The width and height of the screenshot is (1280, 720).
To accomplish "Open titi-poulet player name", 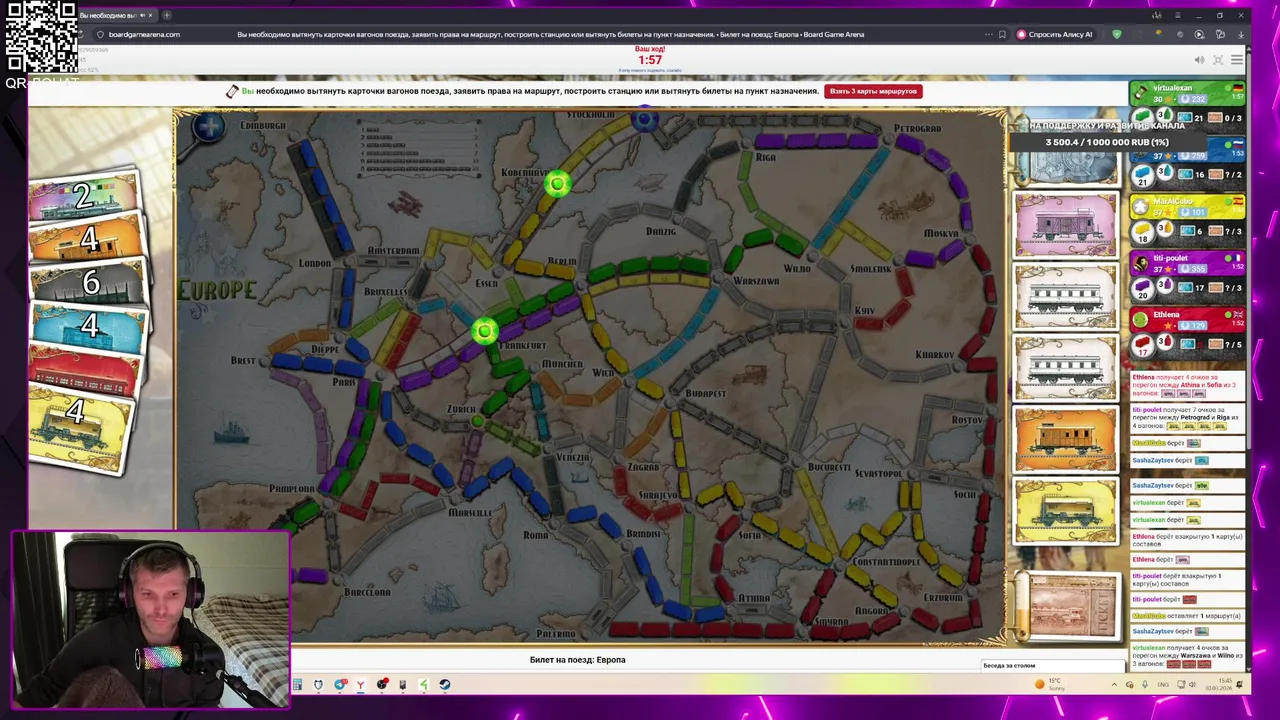I will [1170, 258].
